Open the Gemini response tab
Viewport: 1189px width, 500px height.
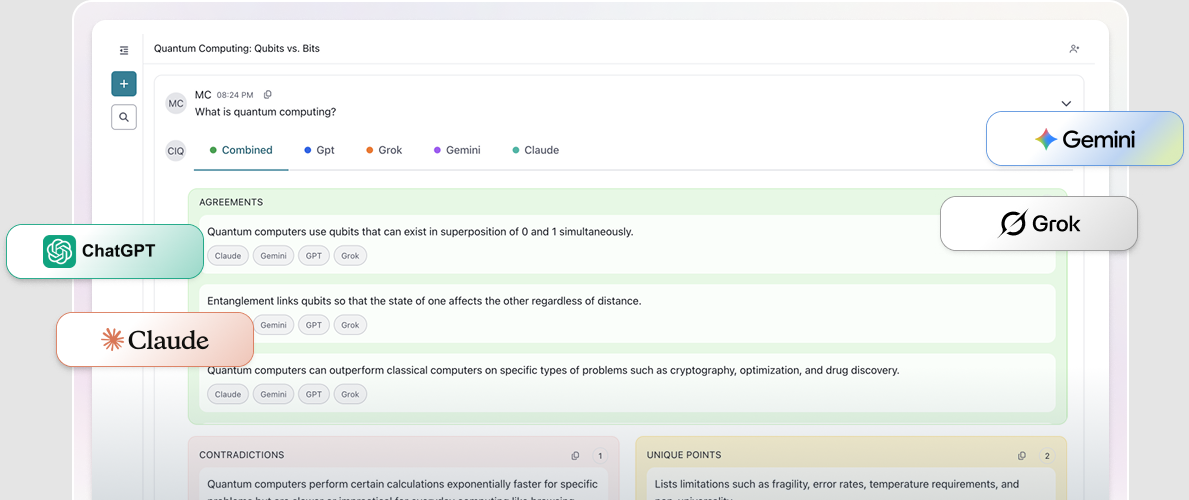click(x=456, y=150)
